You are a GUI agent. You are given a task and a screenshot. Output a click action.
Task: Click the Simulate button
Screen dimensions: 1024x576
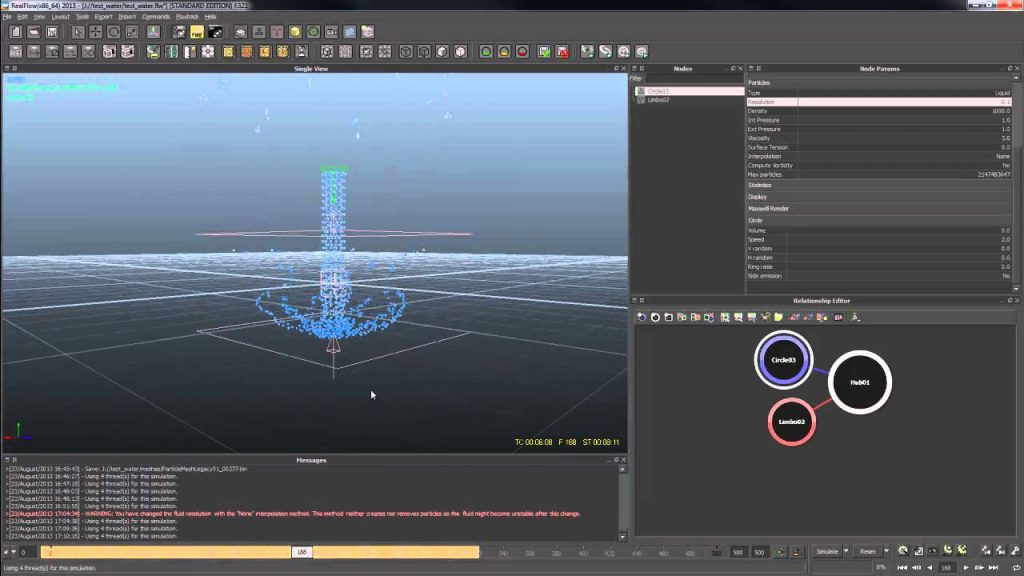click(x=827, y=552)
